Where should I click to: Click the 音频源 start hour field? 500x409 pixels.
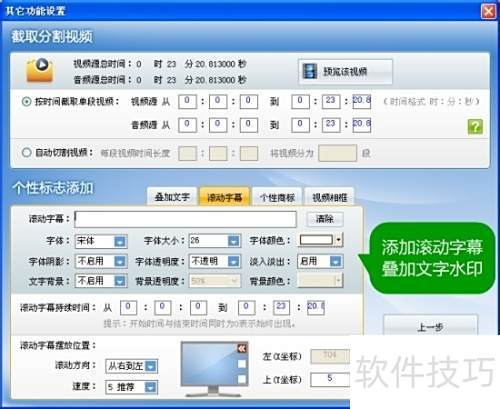[187, 125]
